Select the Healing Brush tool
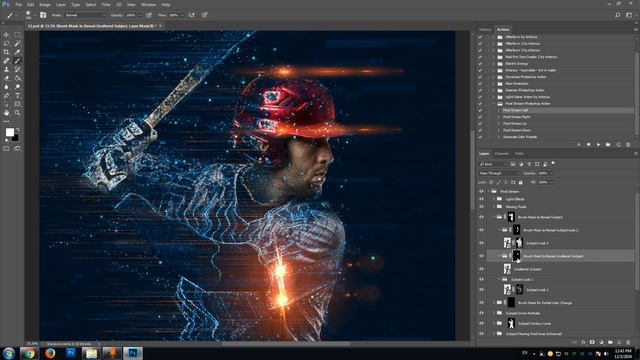This screenshot has height=360, width=640. [6, 61]
